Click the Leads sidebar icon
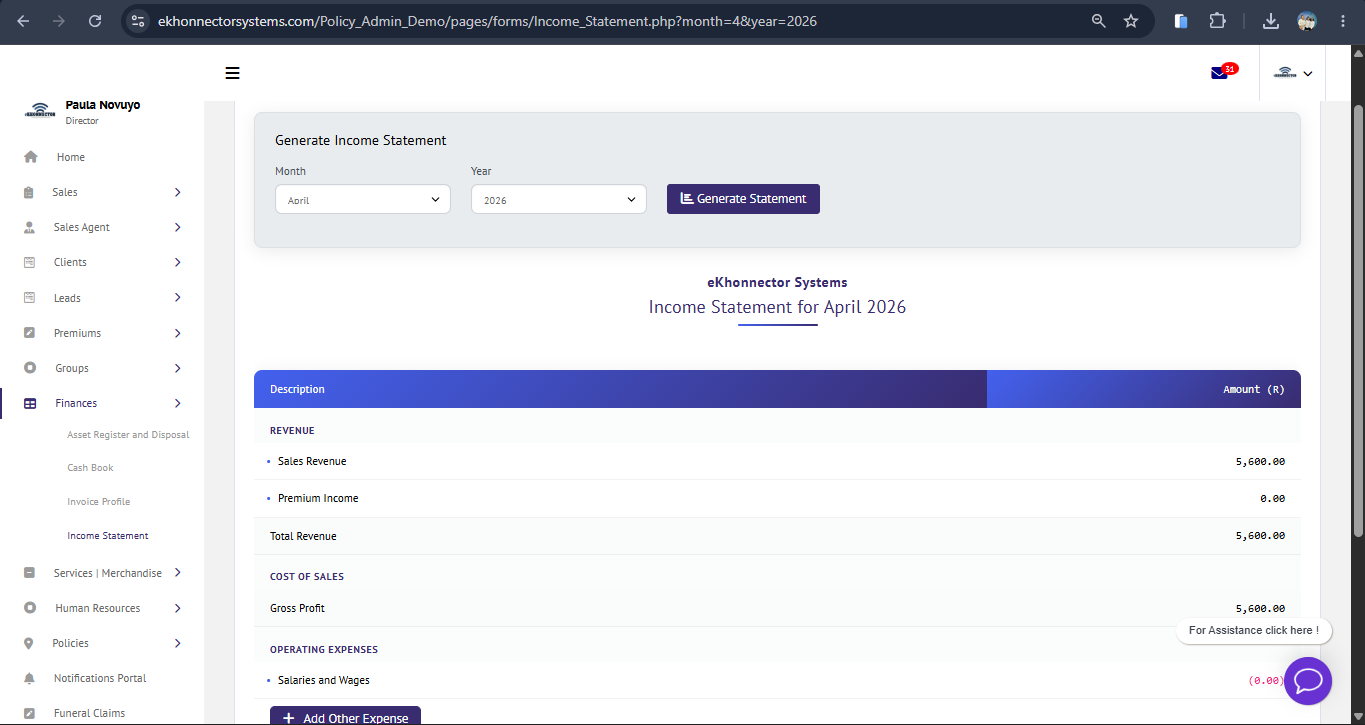This screenshot has width=1365, height=725. 30,298
